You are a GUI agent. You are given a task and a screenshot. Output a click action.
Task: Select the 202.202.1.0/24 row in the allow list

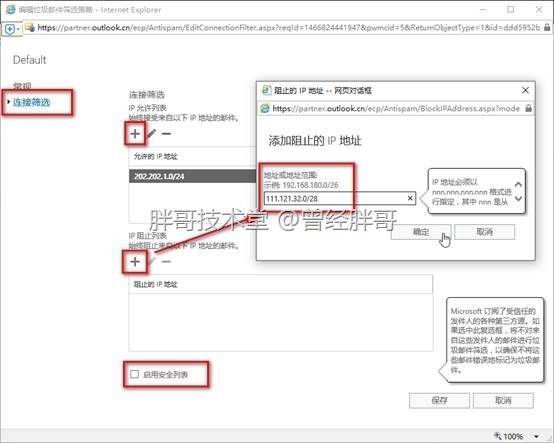pyautogui.click(x=193, y=176)
